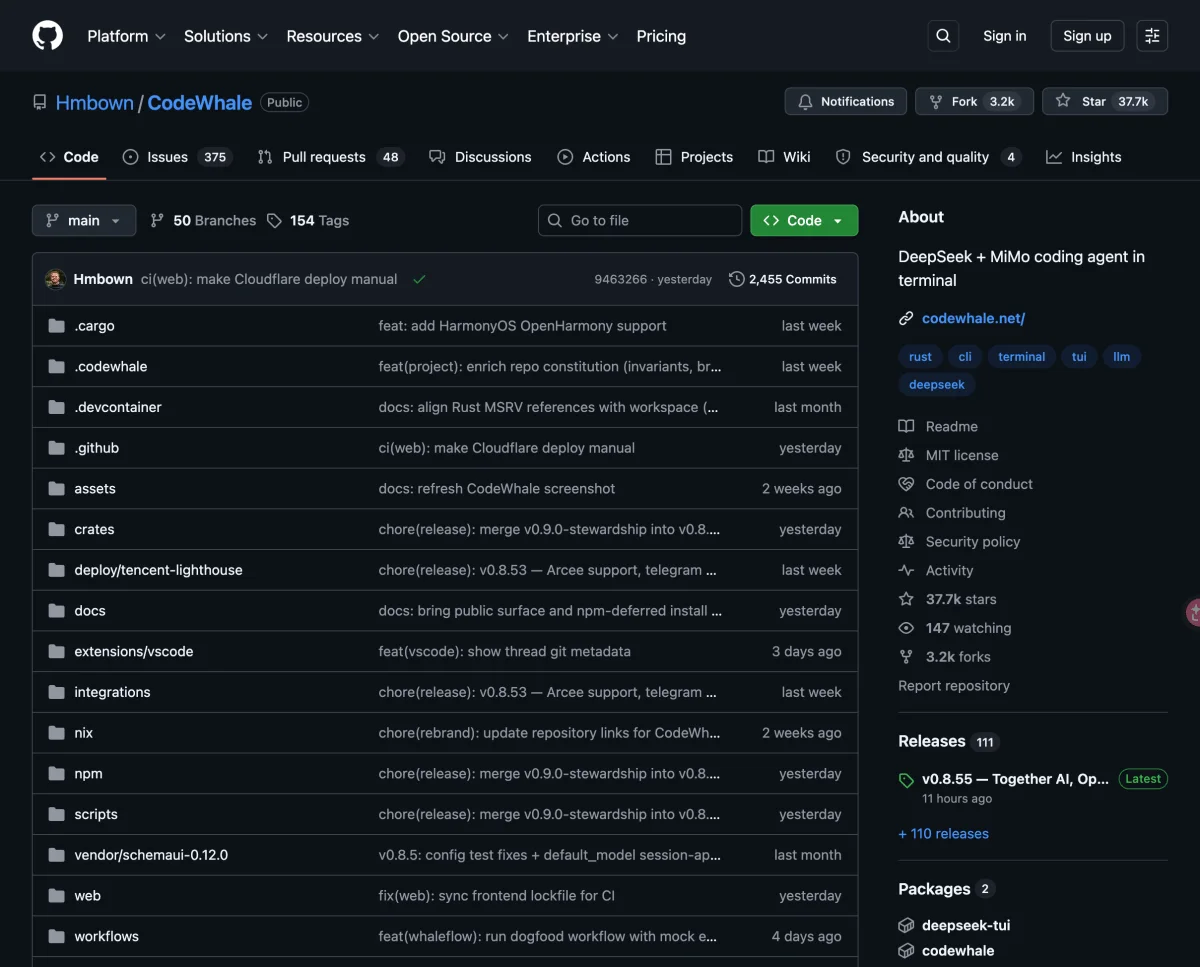Click the Activity pulse icon
The width and height of the screenshot is (1200, 967).
pyautogui.click(x=906, y=570)
